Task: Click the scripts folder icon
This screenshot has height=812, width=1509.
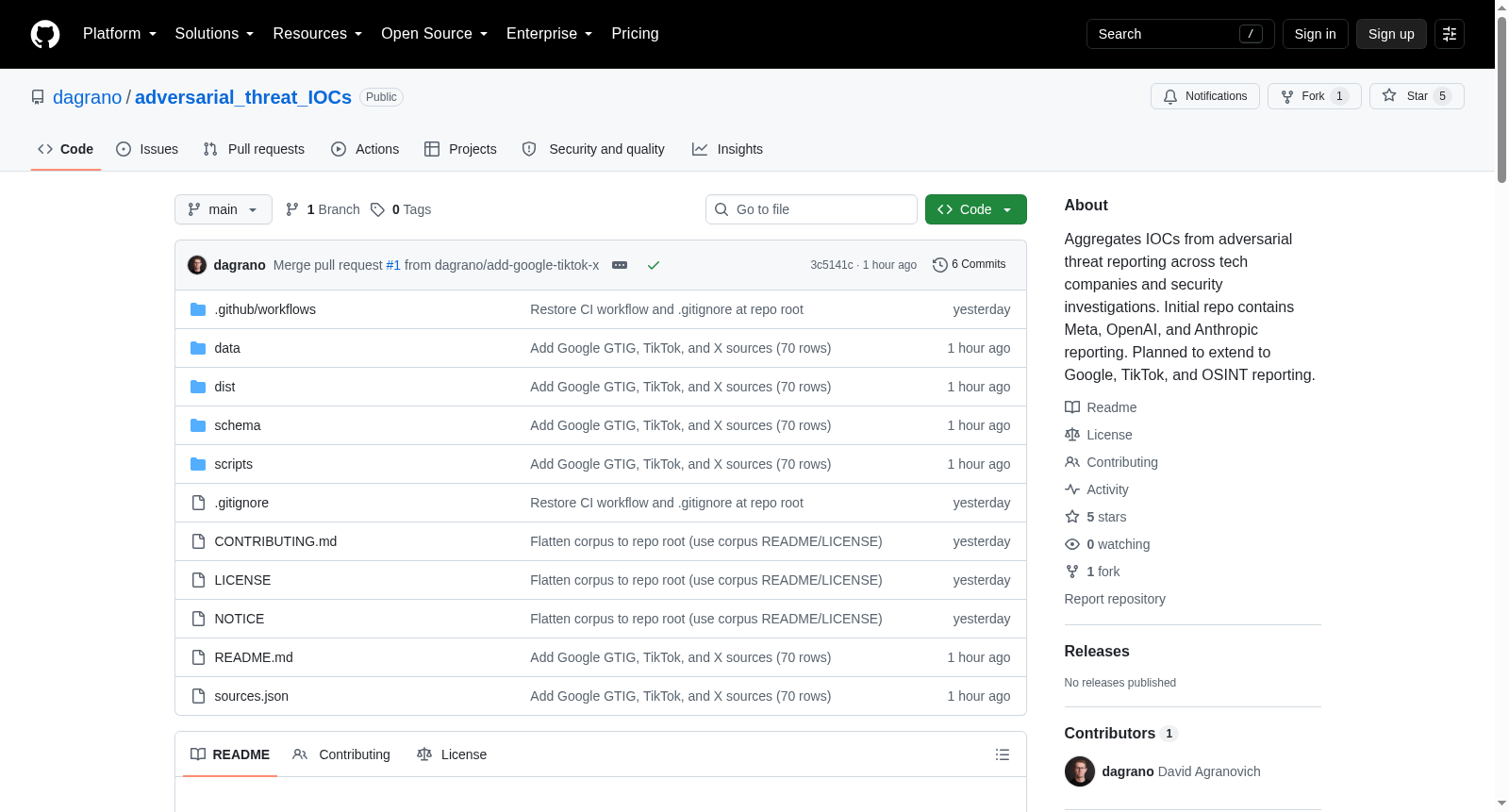Action: coord(198,464)
